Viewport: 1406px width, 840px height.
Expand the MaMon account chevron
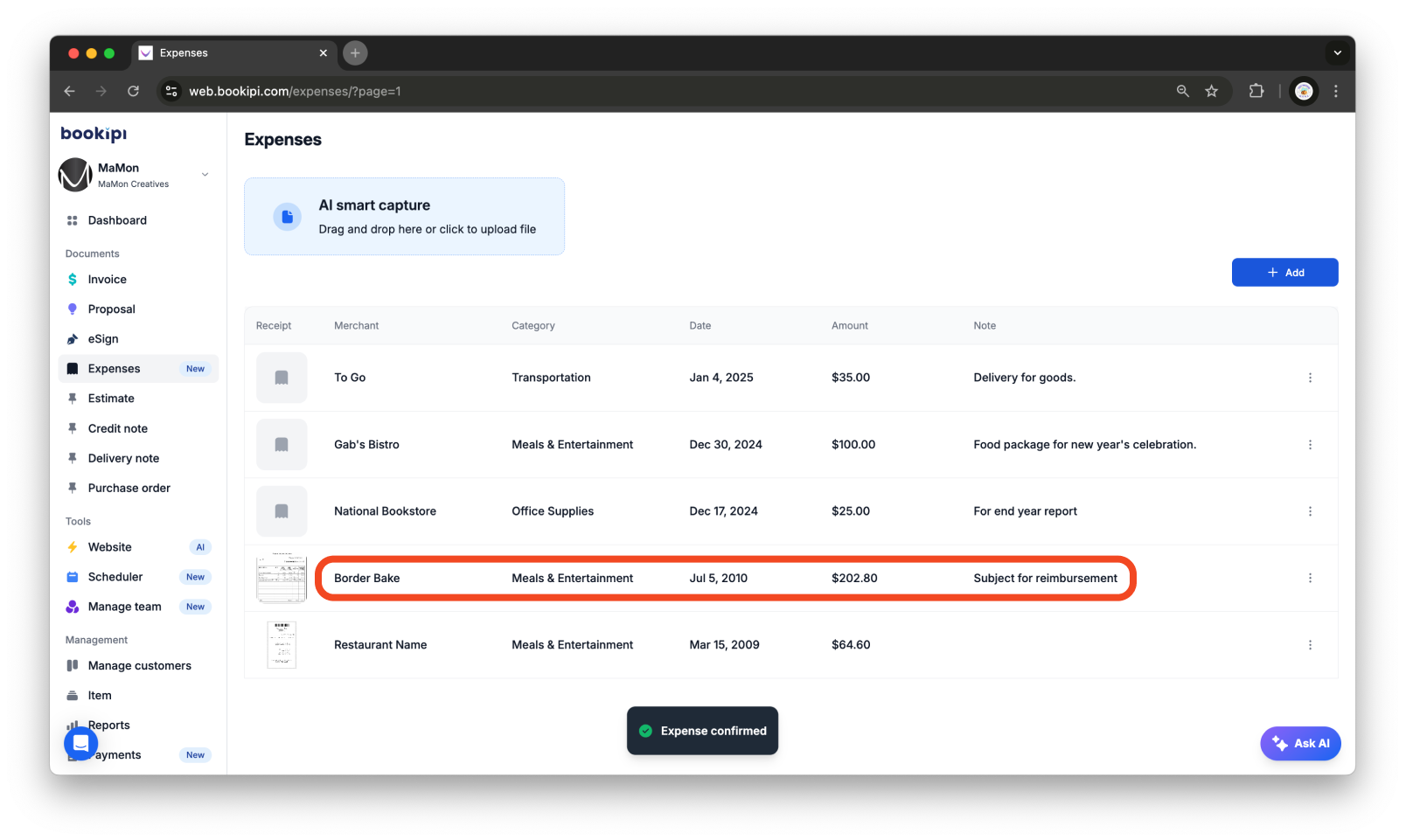point(205,174)
